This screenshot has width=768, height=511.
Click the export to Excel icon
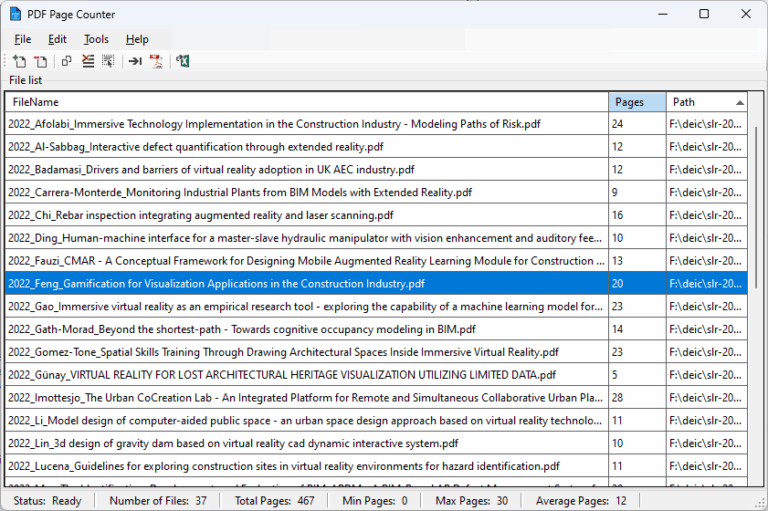183,61
